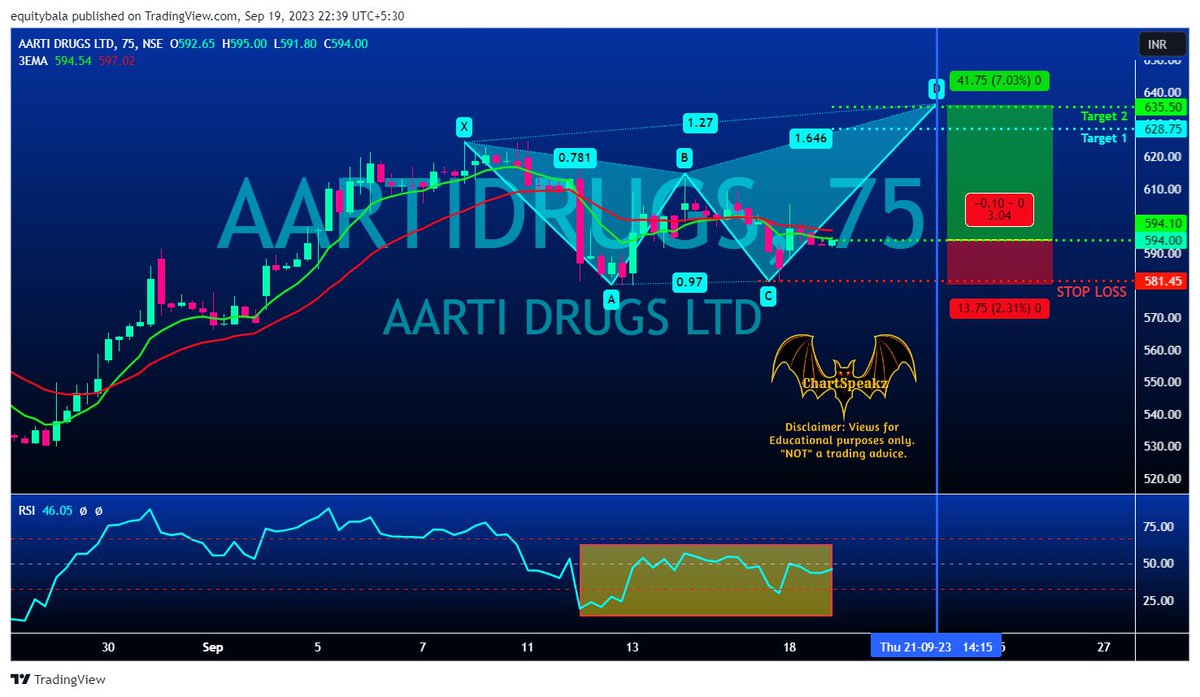The image size is (1200, 697).
Task: Click the 628.75 price axis tag
Action: click(x=1160, y=130)
